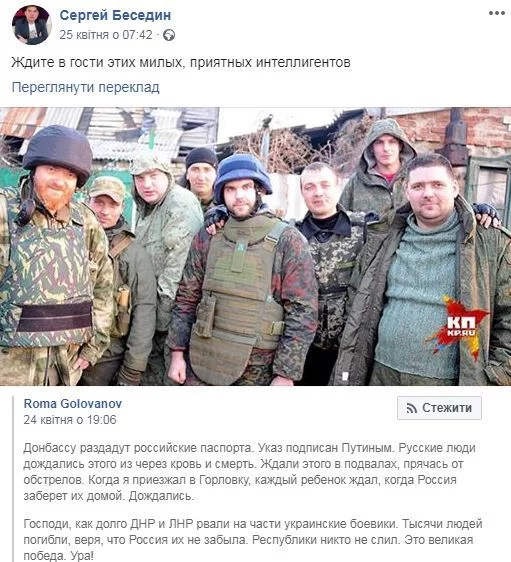The image size is (511, 562).
Task: Click the KP.RU watermark logo on the photo
Action: 460,327
